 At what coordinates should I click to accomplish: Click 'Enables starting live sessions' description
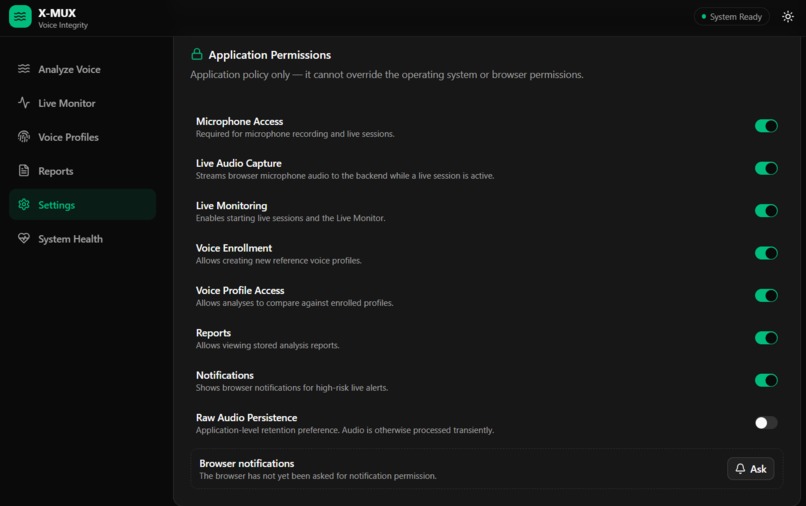point(290,218)
